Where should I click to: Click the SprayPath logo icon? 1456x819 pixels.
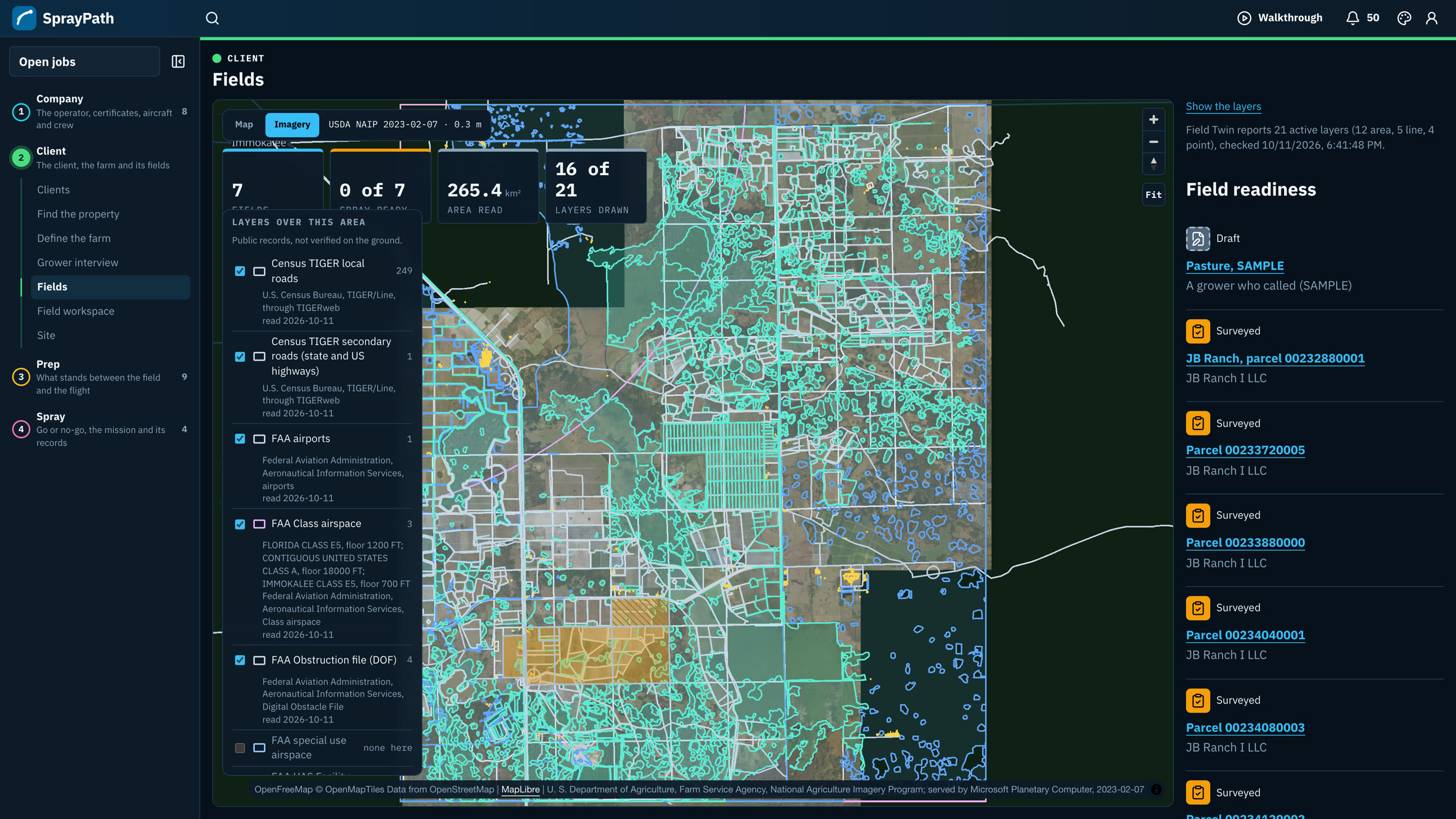coord(24,18)
